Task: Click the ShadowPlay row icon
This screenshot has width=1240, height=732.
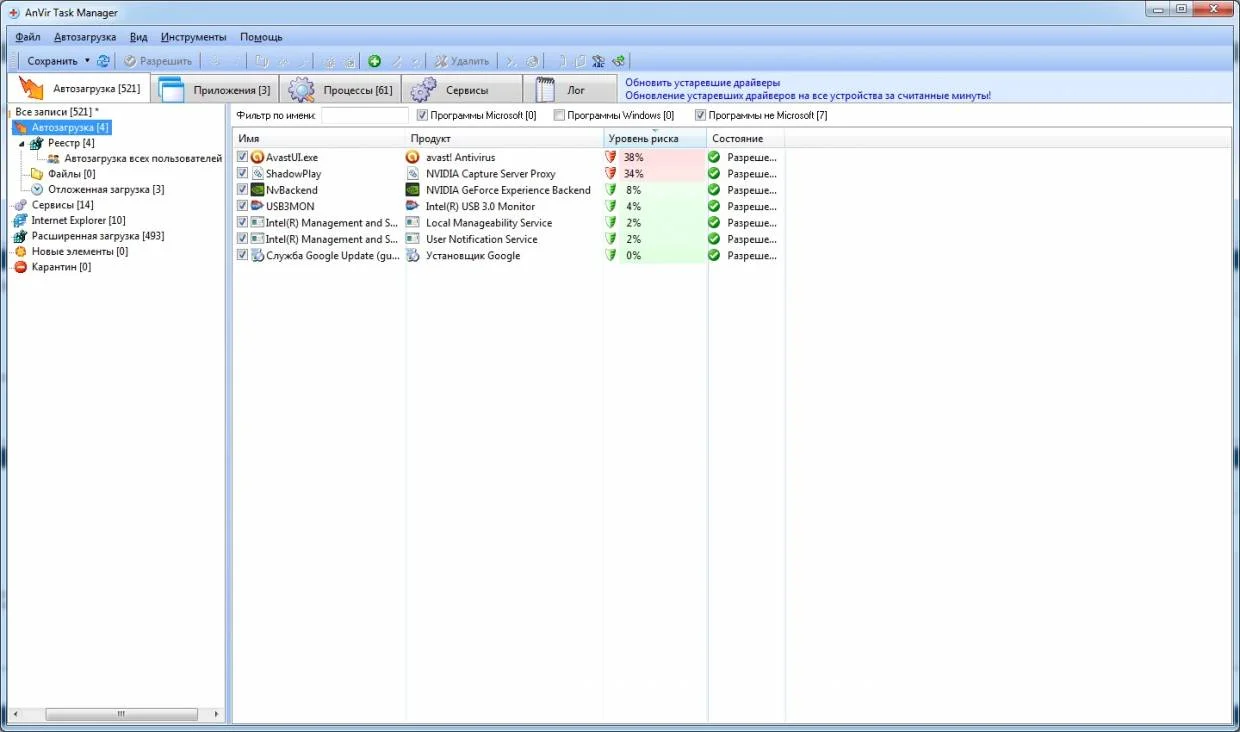Action: click(x=257, y=174)
